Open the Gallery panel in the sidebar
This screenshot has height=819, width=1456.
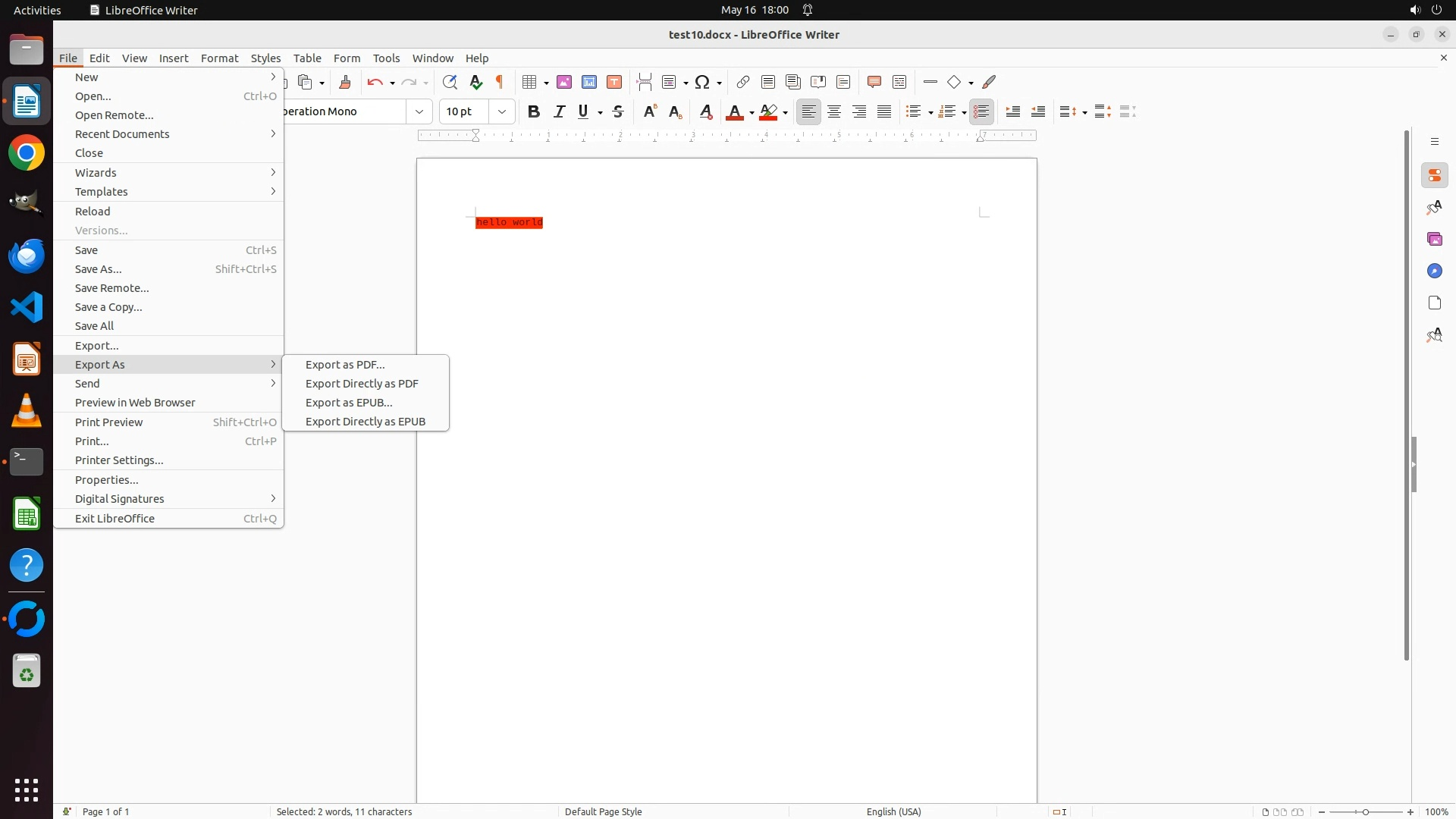(x=1434, y=239)
